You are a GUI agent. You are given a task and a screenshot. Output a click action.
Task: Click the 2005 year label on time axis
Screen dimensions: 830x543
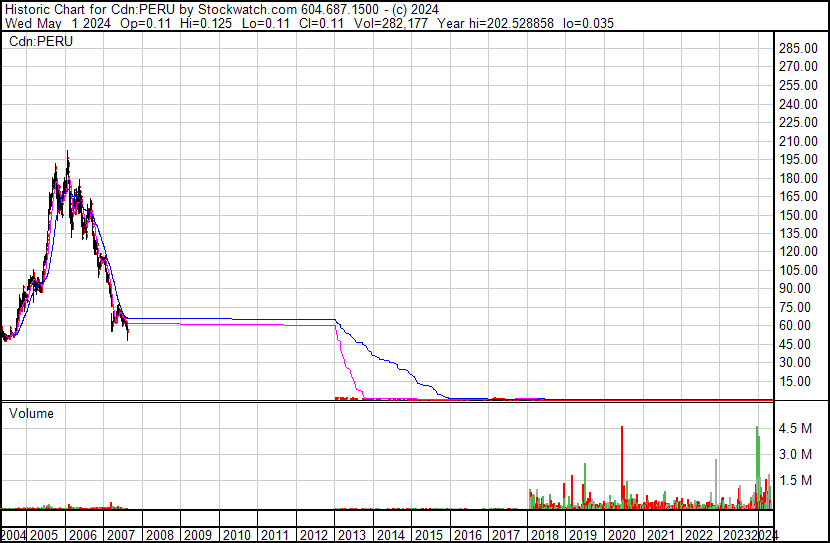point(44,535)
